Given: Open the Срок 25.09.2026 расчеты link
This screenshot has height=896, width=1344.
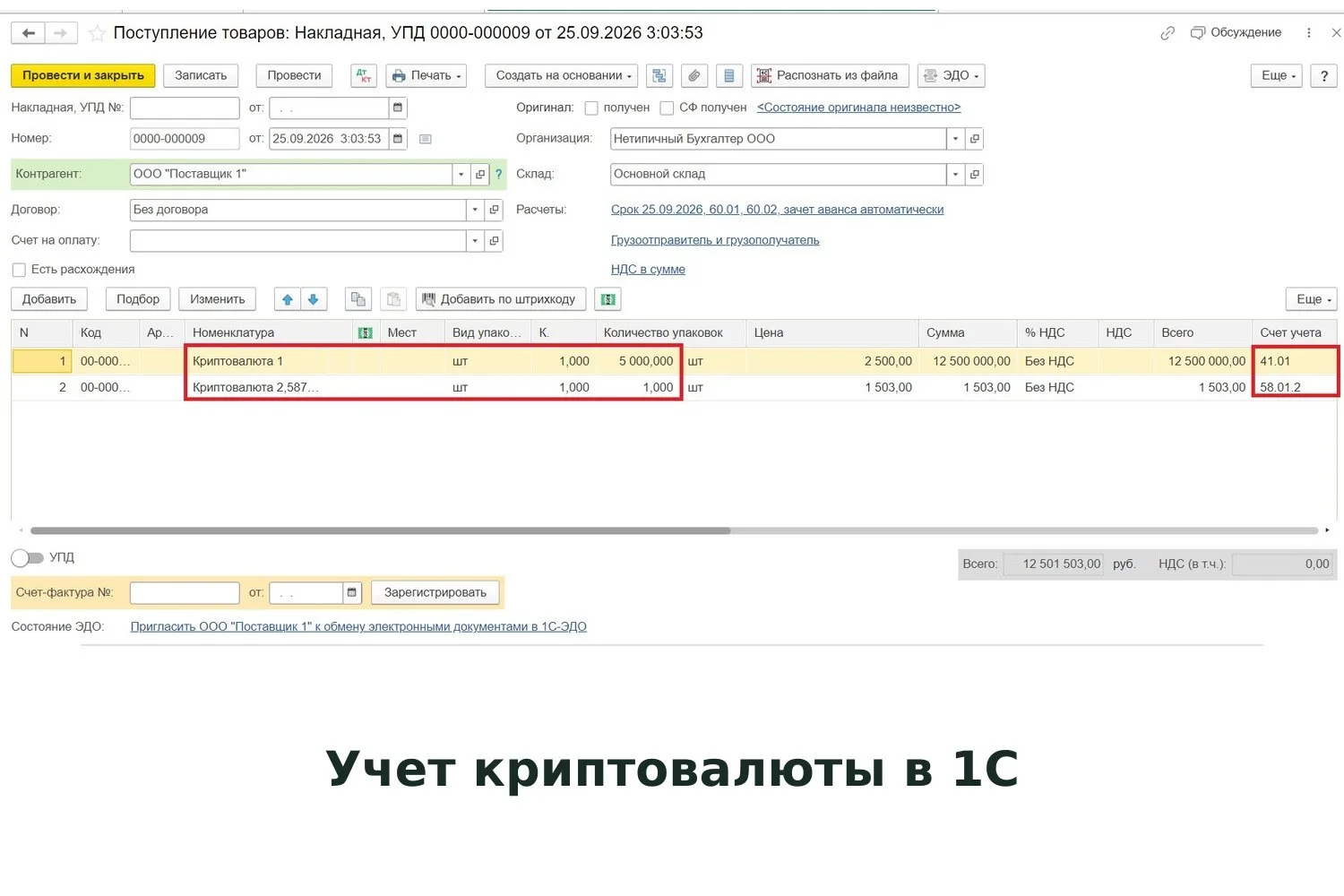Looking at the screenshot, I should click(777, 211).
